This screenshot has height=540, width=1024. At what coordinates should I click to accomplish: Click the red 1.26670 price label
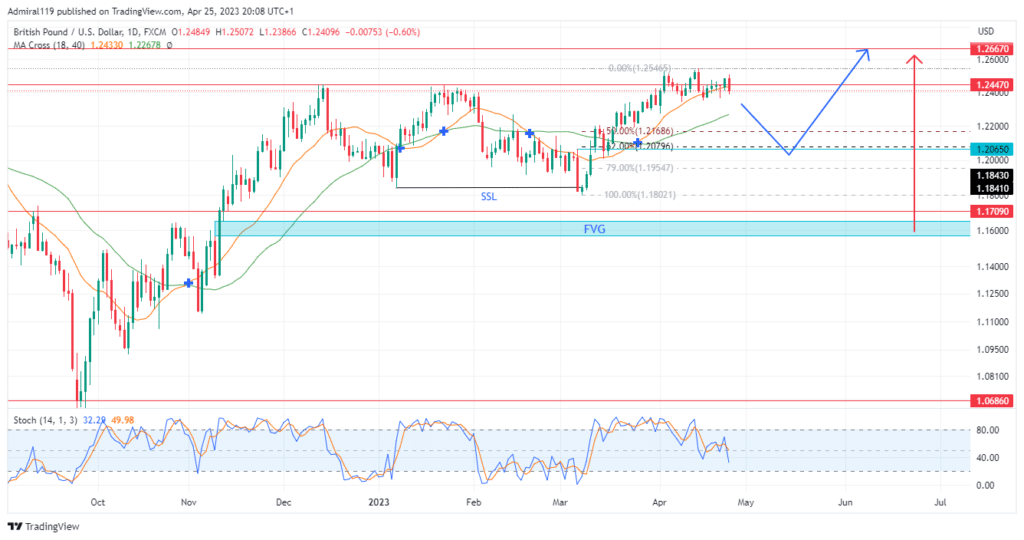pyautogui.click(x=991, y=49)
